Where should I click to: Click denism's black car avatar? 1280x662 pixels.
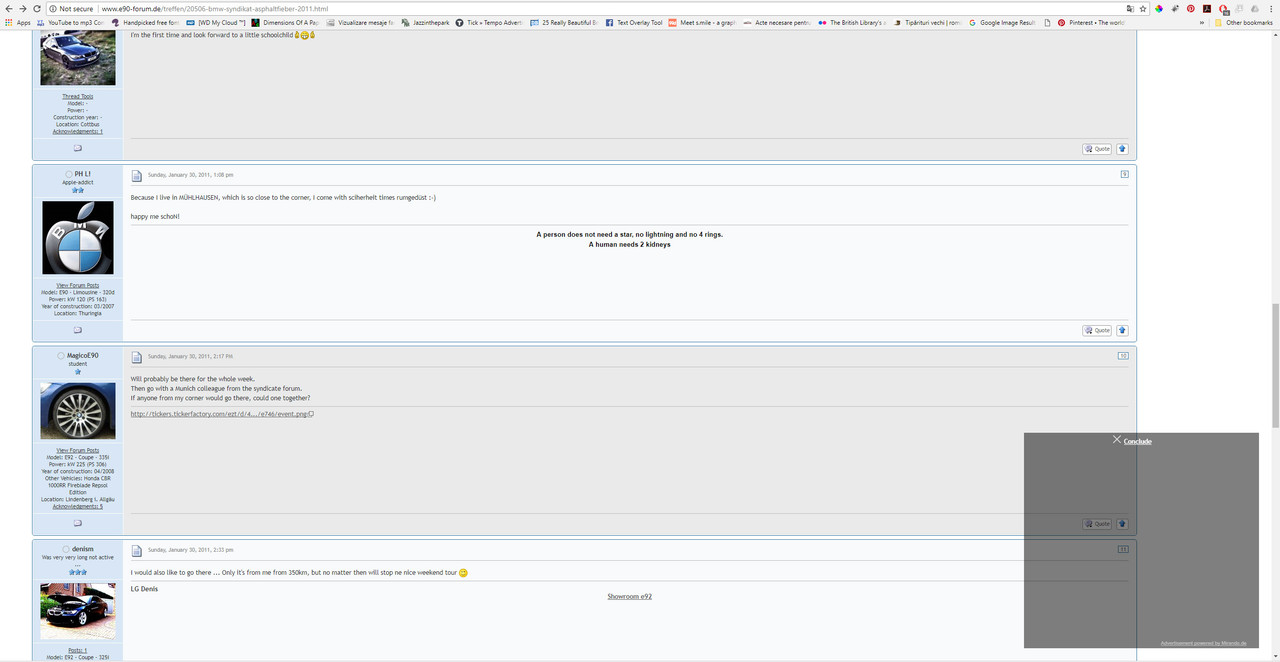(78, 611)
